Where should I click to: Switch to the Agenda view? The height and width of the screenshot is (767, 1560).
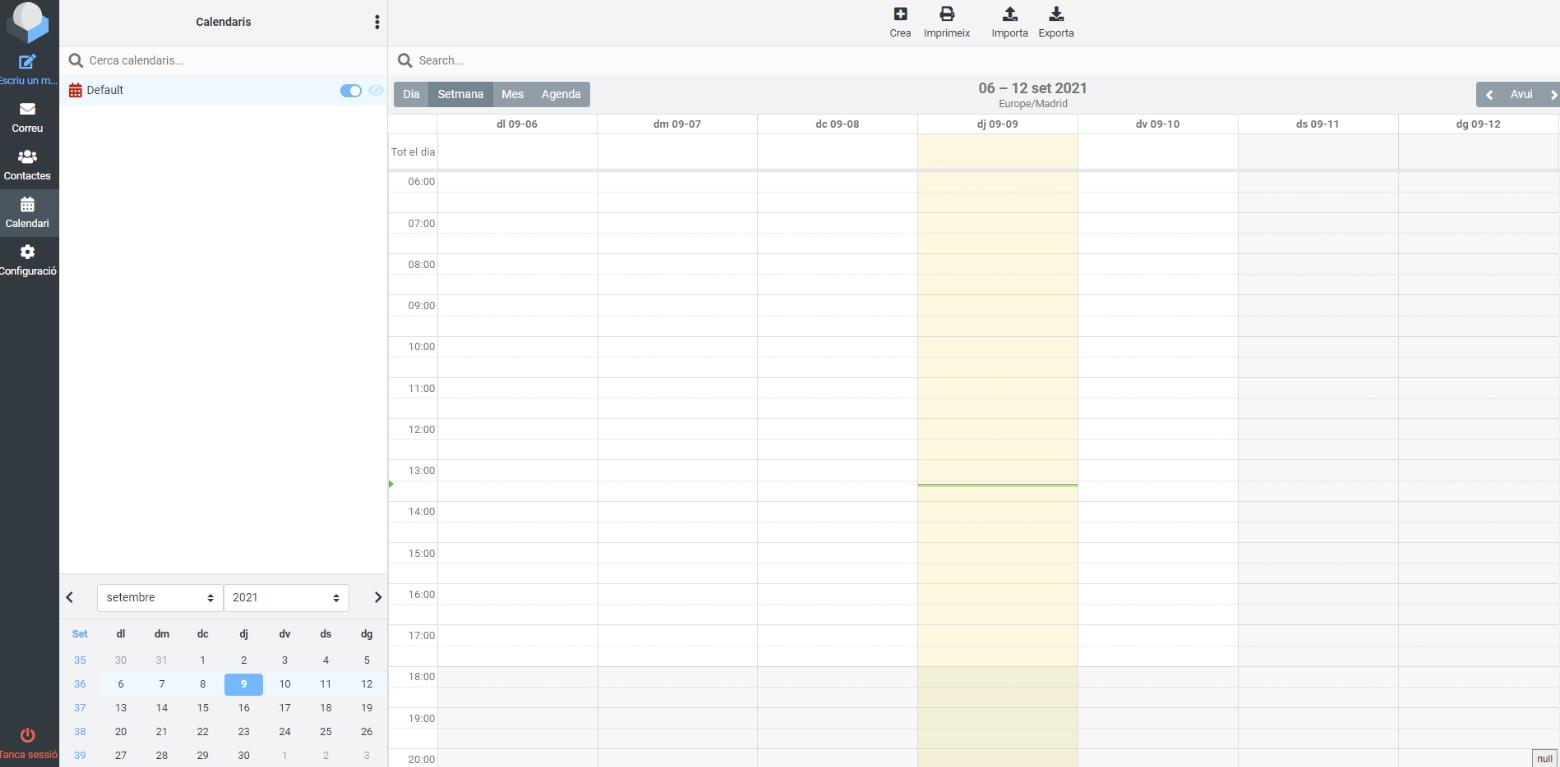pyautogui.click(x=561, y=94)
